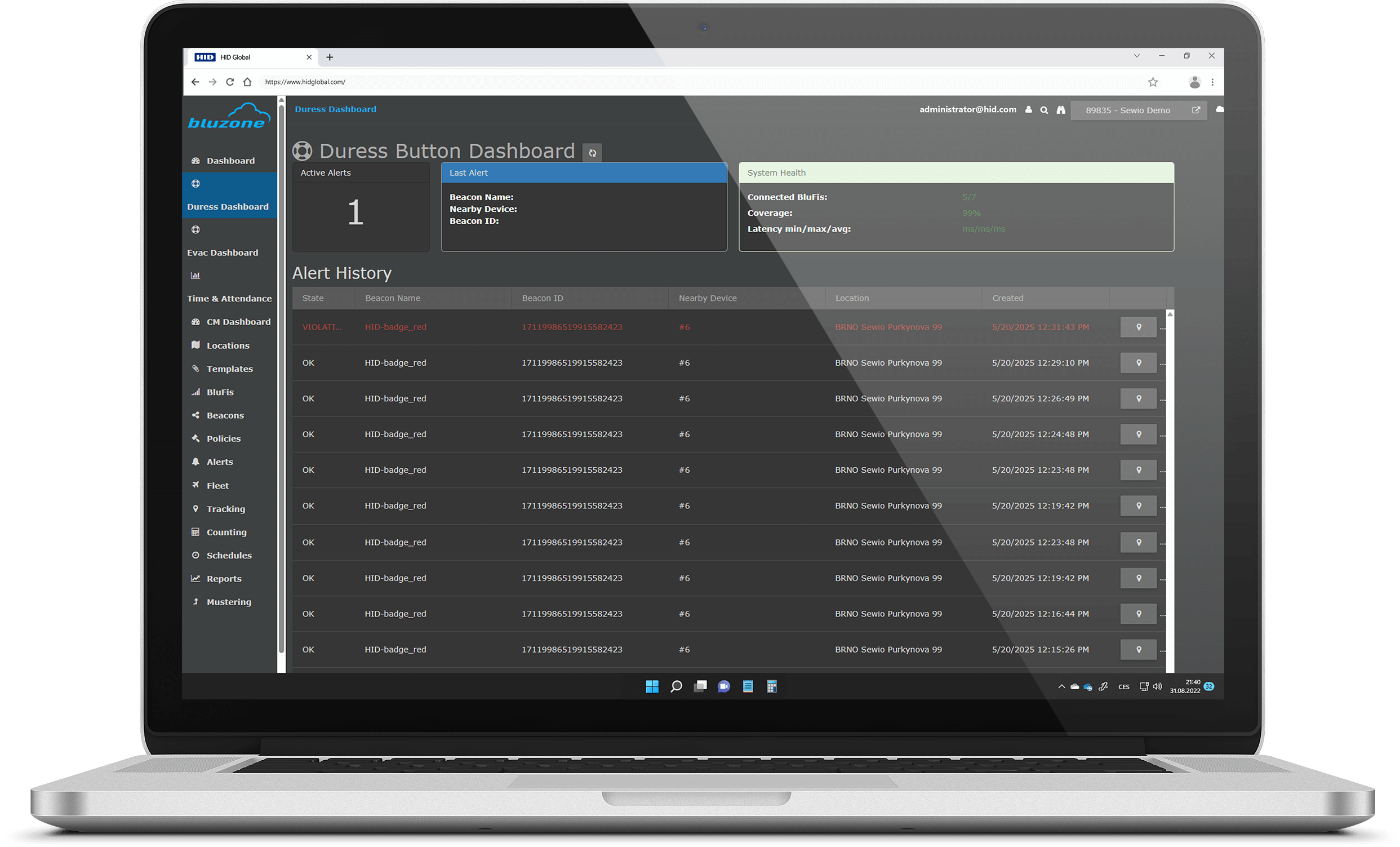Click the user profile icon near administrator@hid.com

[x=1028, y=110]
